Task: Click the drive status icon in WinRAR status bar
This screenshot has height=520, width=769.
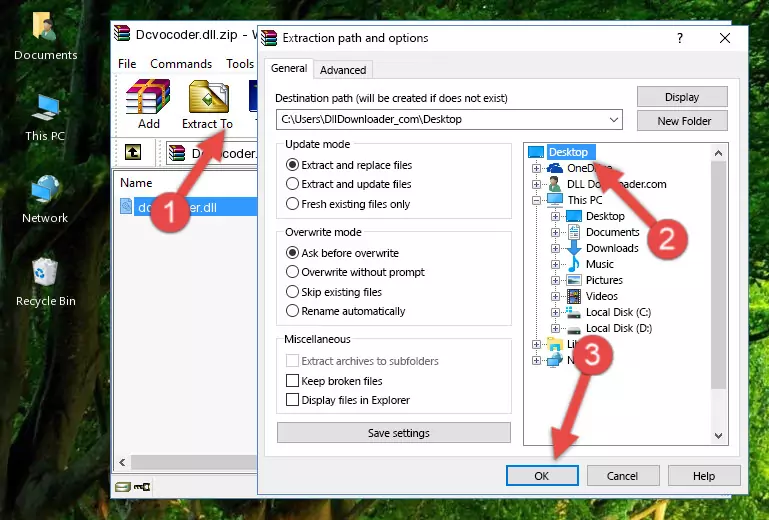Action: tap(123, 487)
